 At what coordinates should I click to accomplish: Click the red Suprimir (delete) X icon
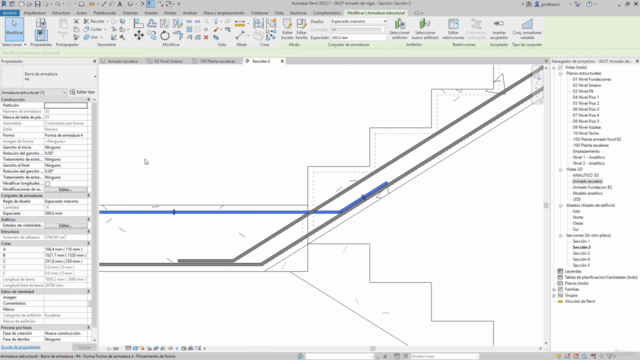pyautogui.click(x=206, y=38)
